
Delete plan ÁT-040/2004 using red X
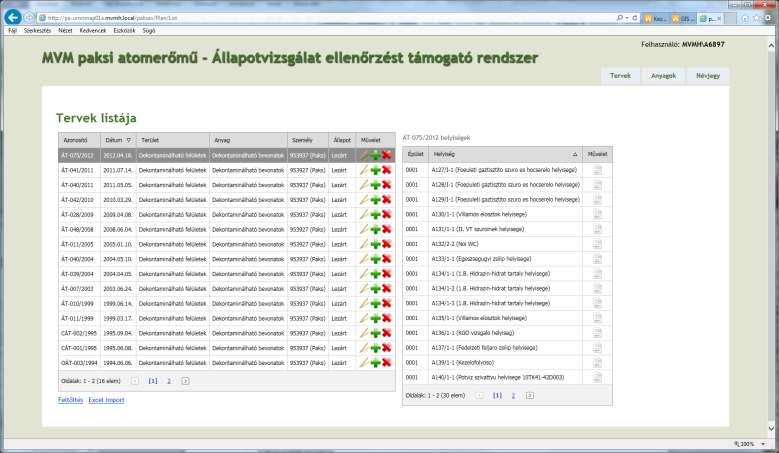[387, 259]
